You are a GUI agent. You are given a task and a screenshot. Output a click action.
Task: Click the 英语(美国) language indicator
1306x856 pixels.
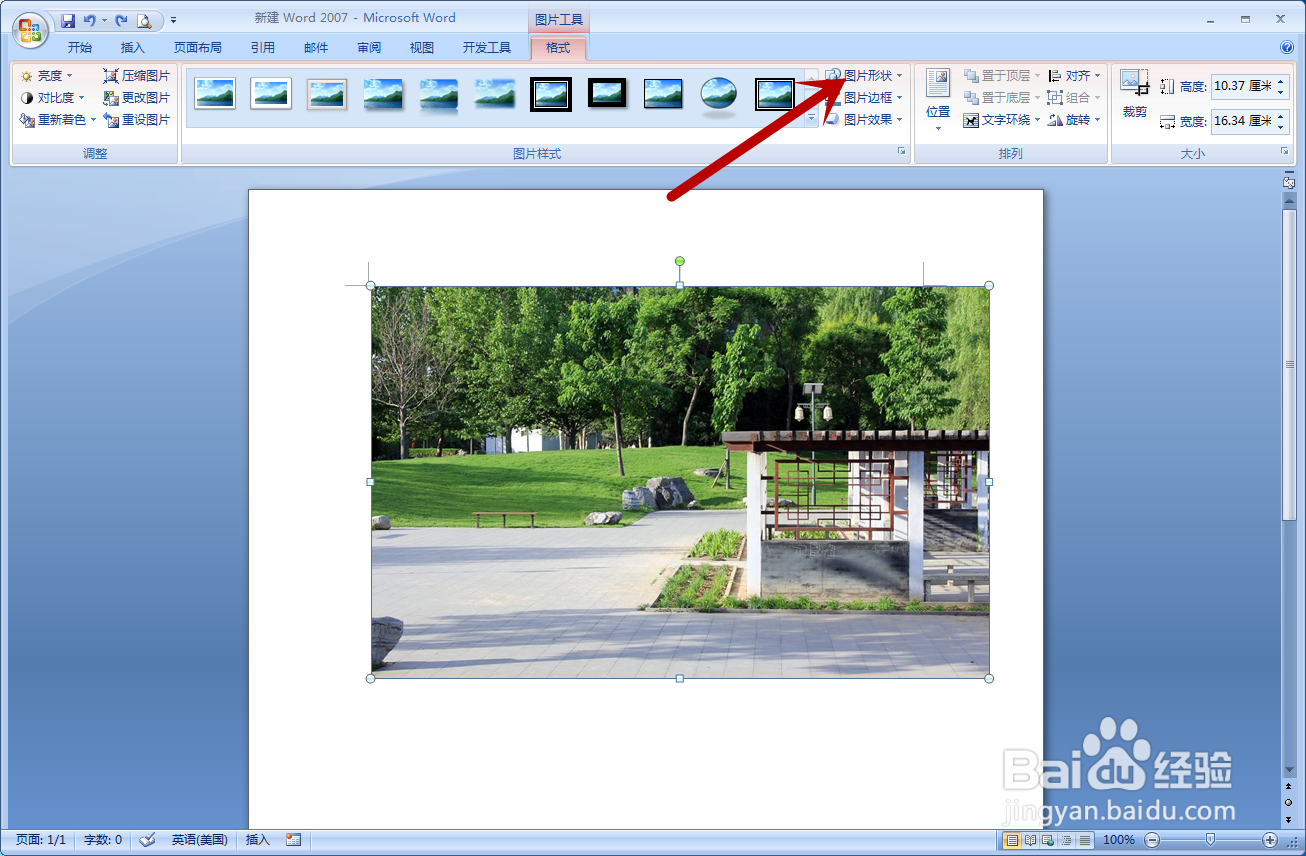(x=199, y=840)
